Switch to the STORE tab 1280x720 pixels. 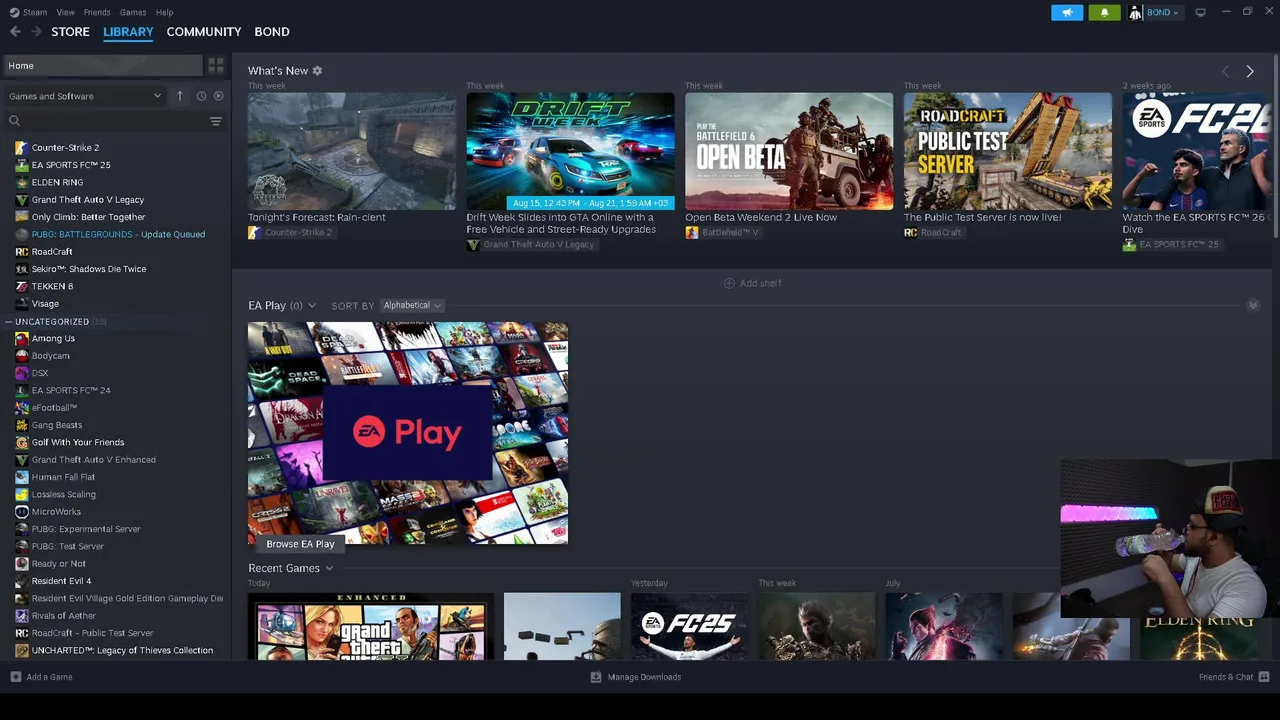click(x=70, y=32)
